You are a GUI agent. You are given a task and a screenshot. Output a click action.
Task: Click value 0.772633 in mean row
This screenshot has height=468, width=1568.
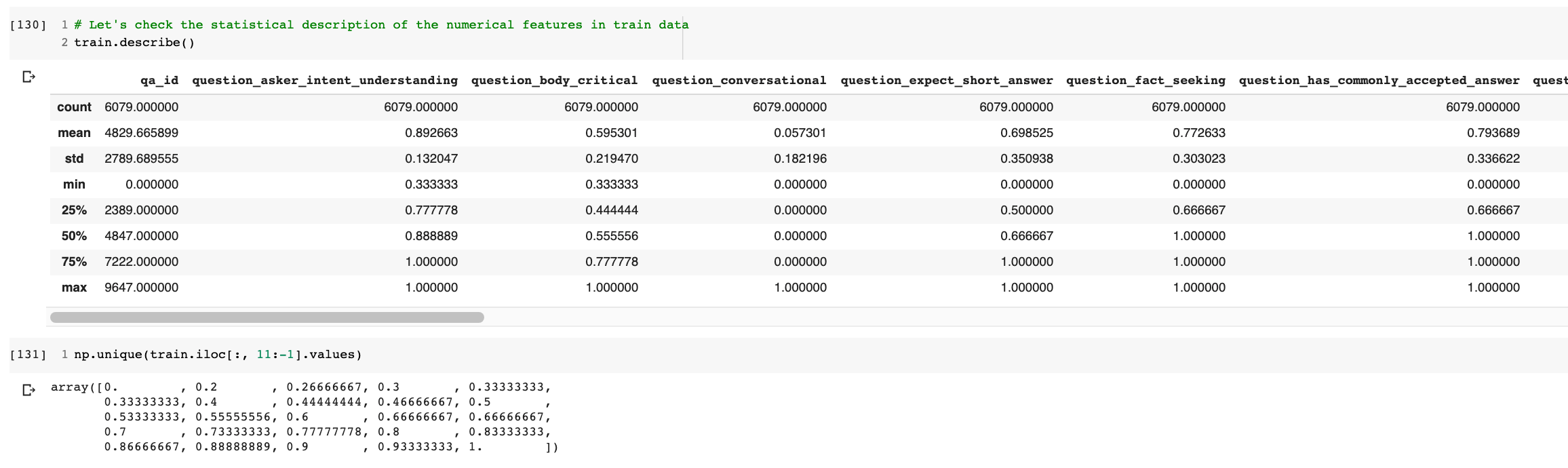1199,133
